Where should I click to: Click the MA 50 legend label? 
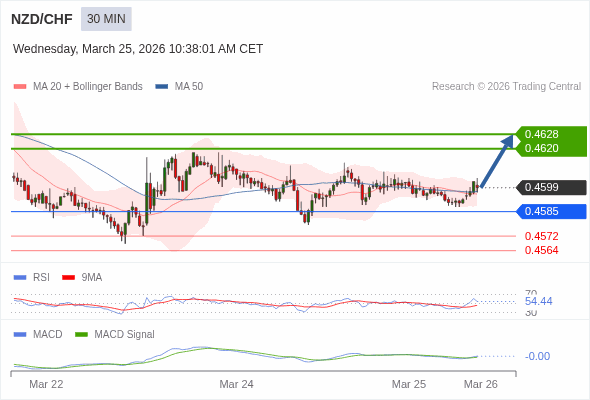pyautogui.click(x=189, y=87)
